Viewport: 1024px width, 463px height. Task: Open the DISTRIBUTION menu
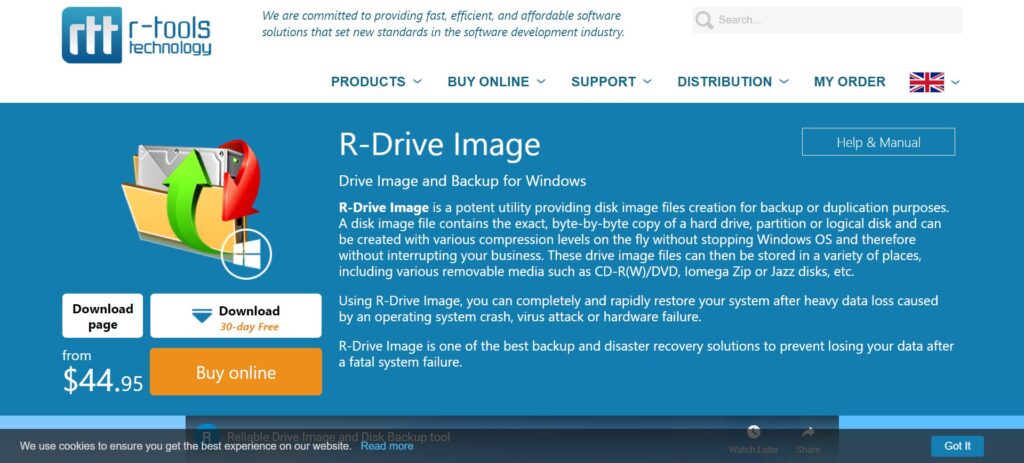click(724, 82)
